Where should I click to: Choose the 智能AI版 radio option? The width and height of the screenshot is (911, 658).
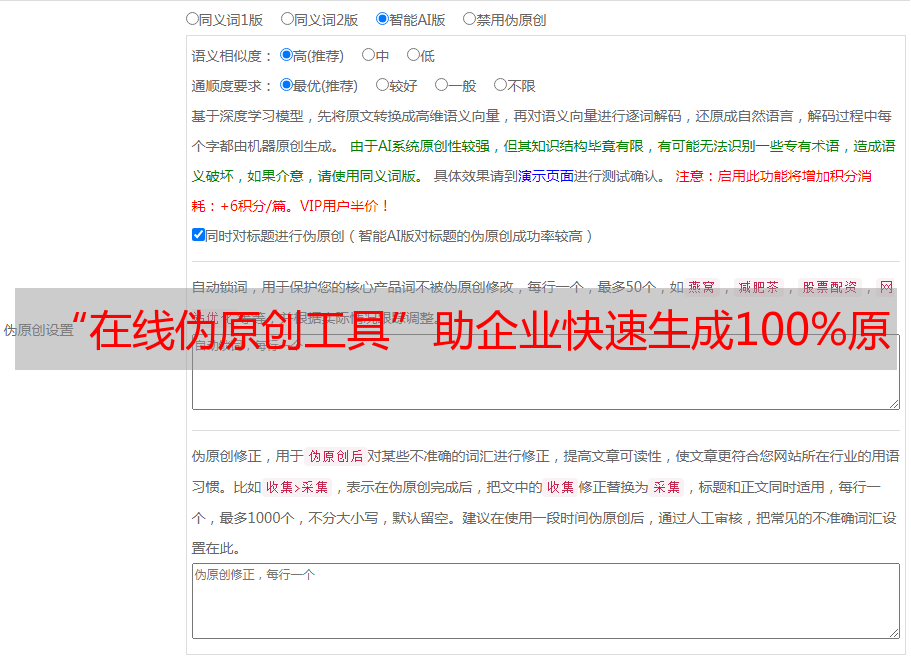[x=382, y=19]
